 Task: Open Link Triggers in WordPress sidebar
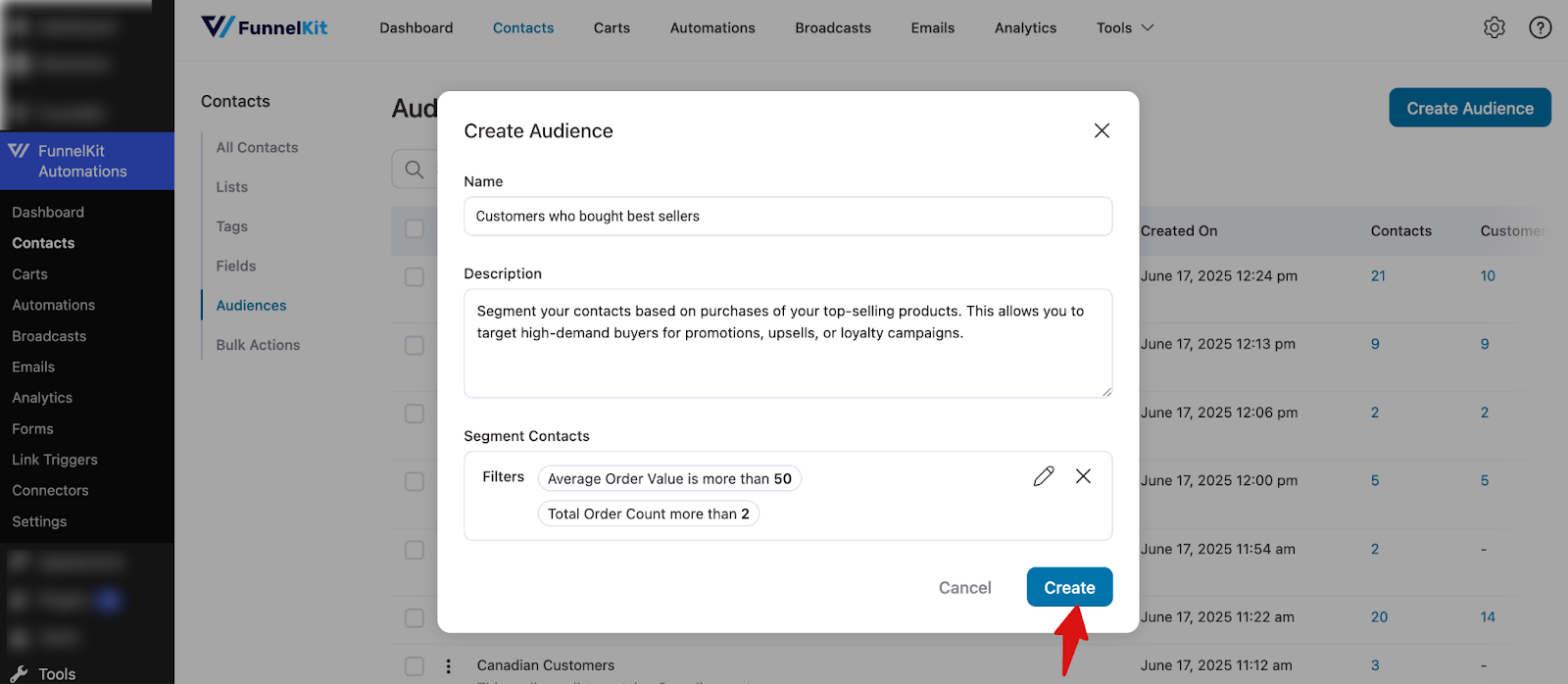pos(55,460)
